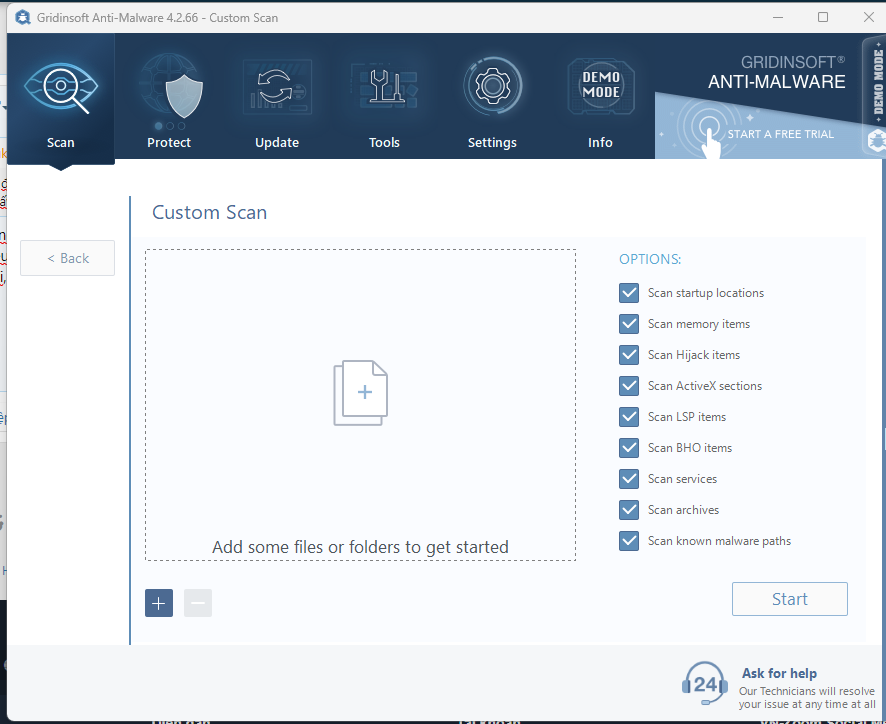Viewport: 886px width, 724px height.
Task: Uncheck Scan services option
Action: [629, 479]
